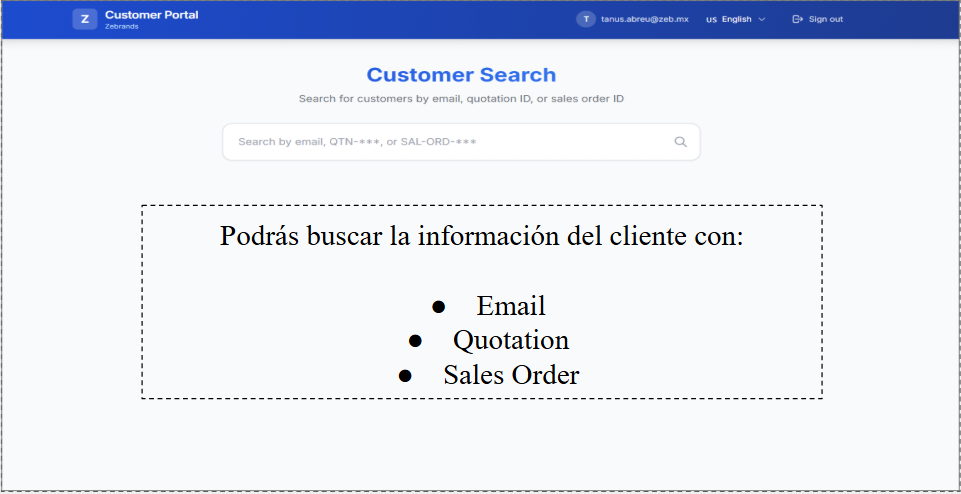This screenshot has height=494, width=961.
Task: Click the Z logo icon in header
Action: (x=84, y=19)
